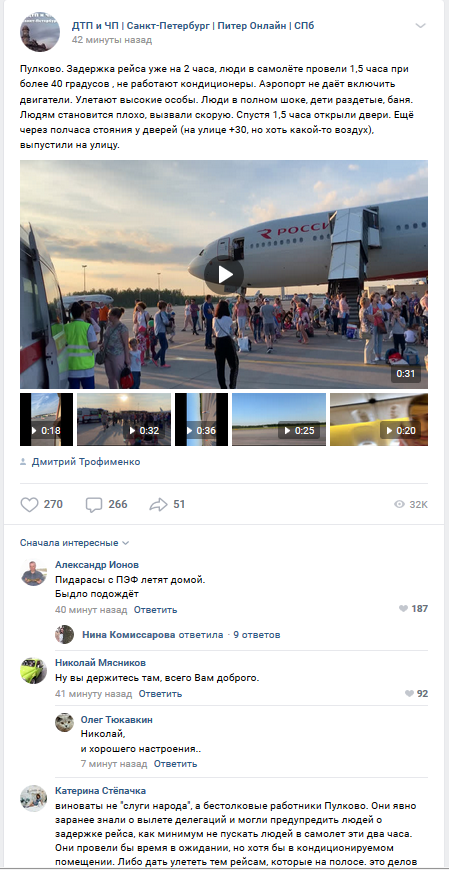Open the ДТП и ЧП Санкт-Петербург community link
This screenshot has height=870, width=449.
pos(193,26)
